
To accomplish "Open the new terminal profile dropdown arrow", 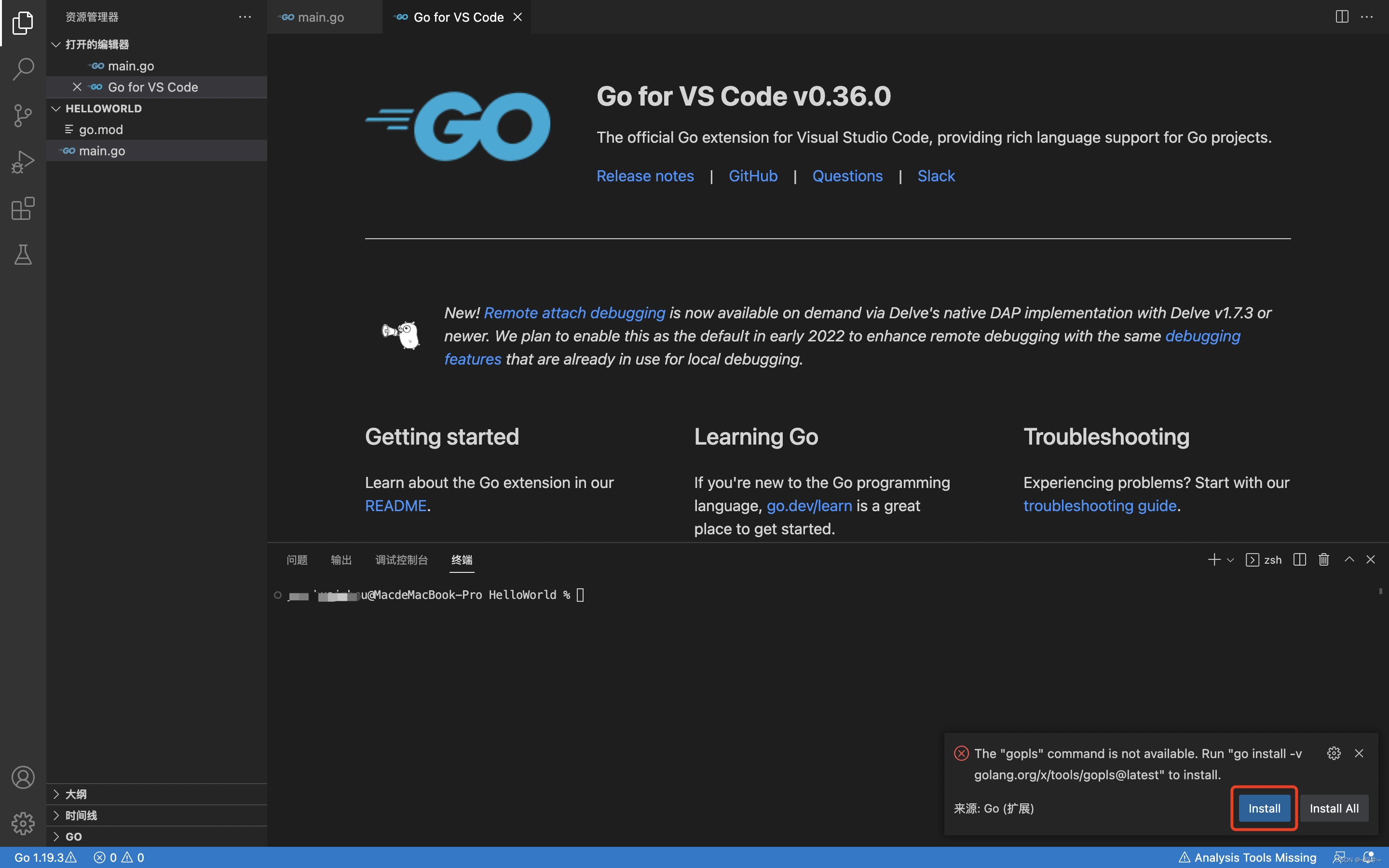I will tap(1231, 560).
